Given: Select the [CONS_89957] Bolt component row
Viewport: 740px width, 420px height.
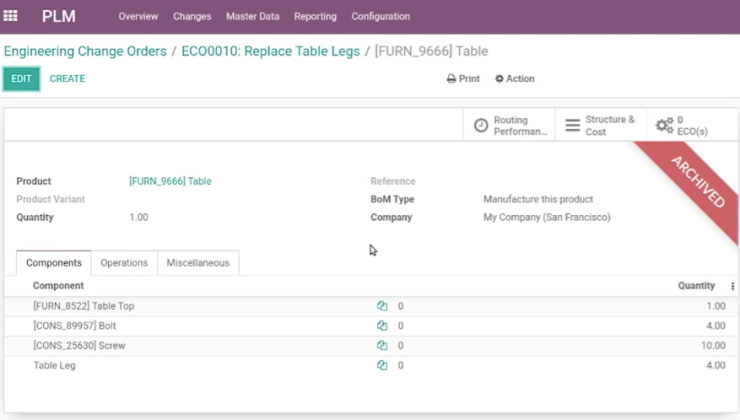Looking at the screenshot, I should coord(370,326).
